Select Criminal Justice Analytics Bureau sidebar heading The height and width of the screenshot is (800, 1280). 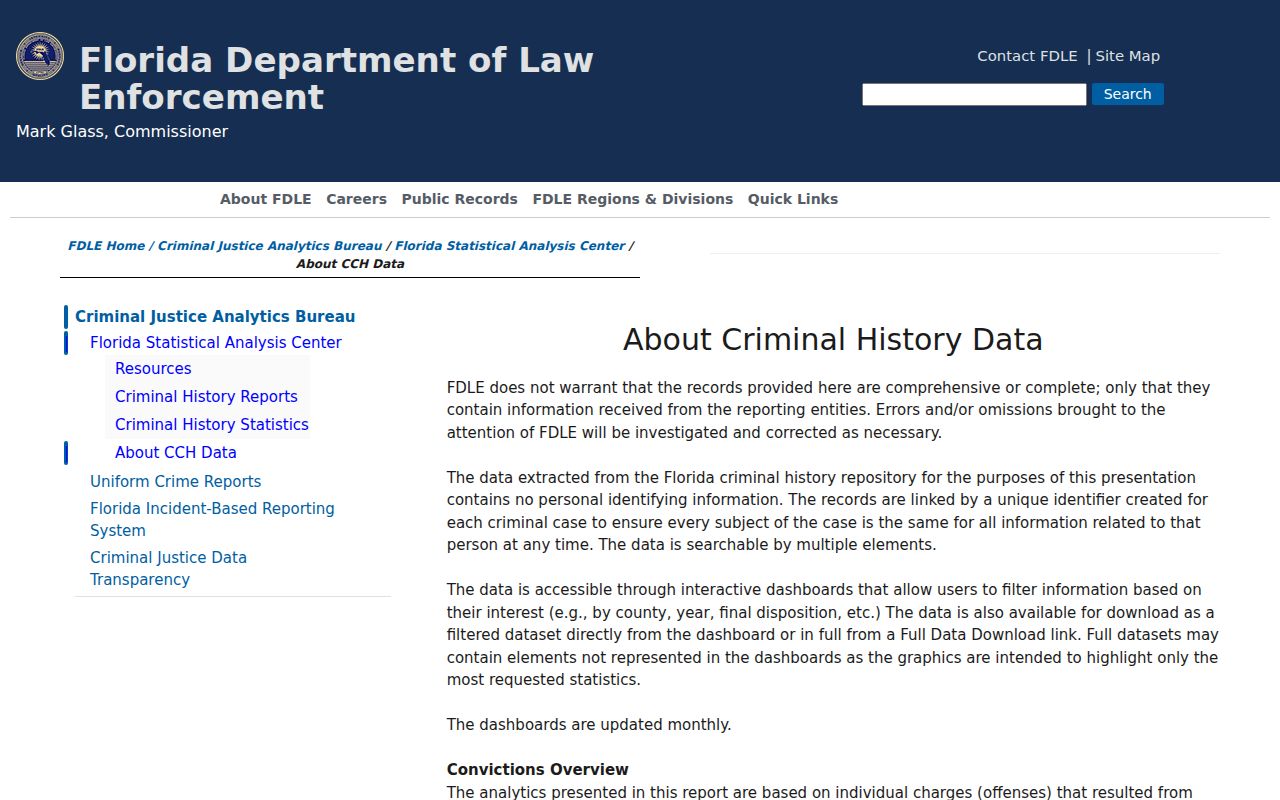[215, 317]
